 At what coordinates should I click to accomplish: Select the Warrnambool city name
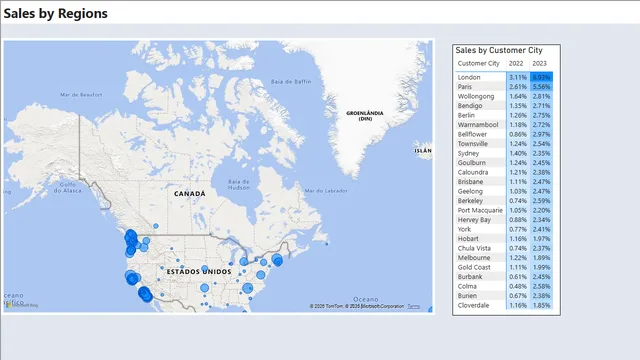pyautogui.click(x=478, y=124)
